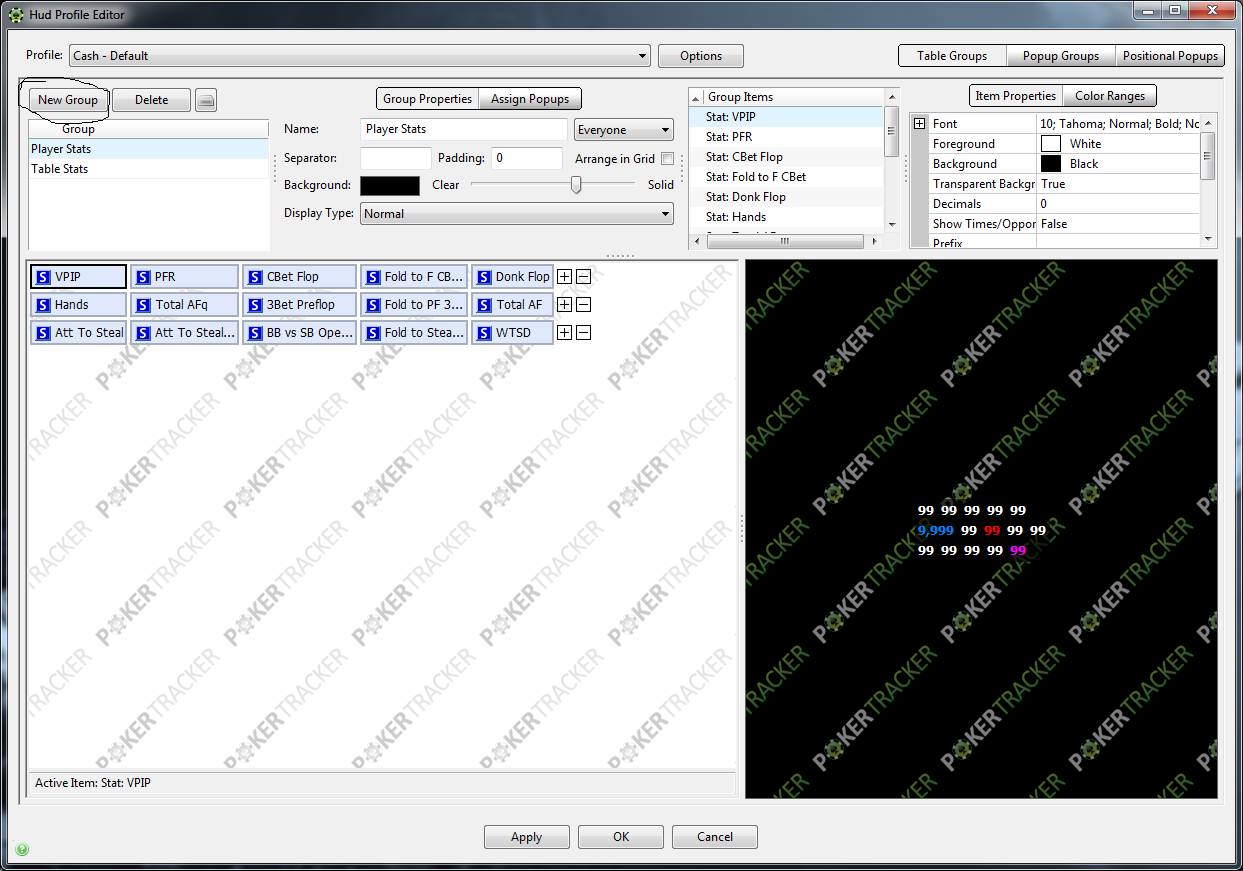Click the group Background black color swatch
This screenshot has height=871, width=1243.
tap(390, 186)
